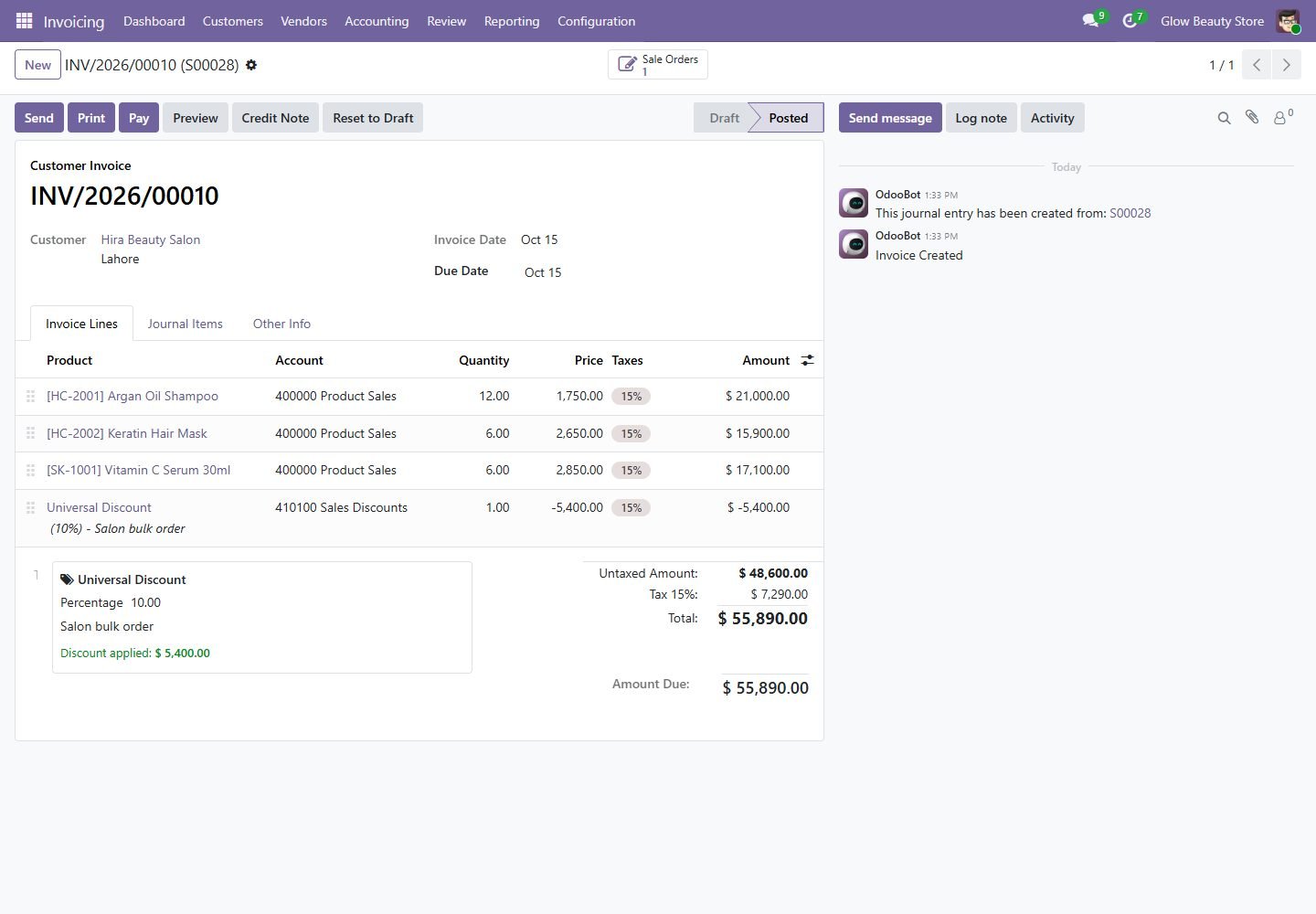Open the column settings adjust icon
Screen dimensions: 1316x914
tap(807, 360)
